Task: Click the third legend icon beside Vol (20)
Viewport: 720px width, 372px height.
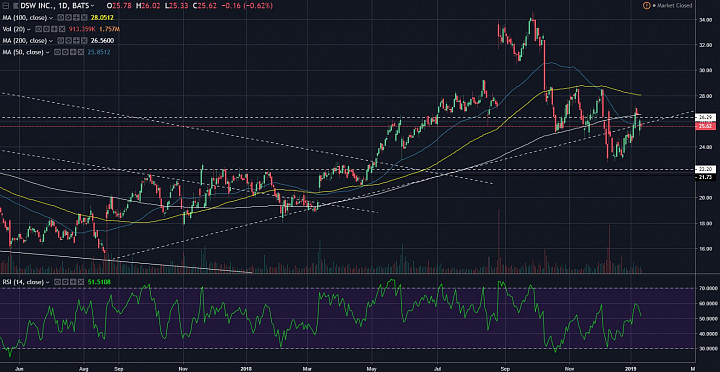Action: pos(54,29)
